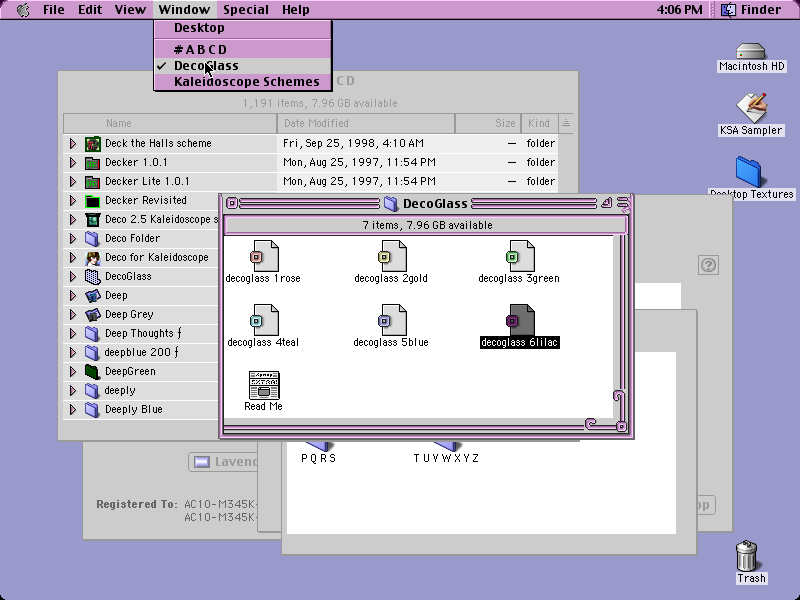Viewport: 800px width, 600px height.
Task: Open the View menu
Action: [130, 10]
